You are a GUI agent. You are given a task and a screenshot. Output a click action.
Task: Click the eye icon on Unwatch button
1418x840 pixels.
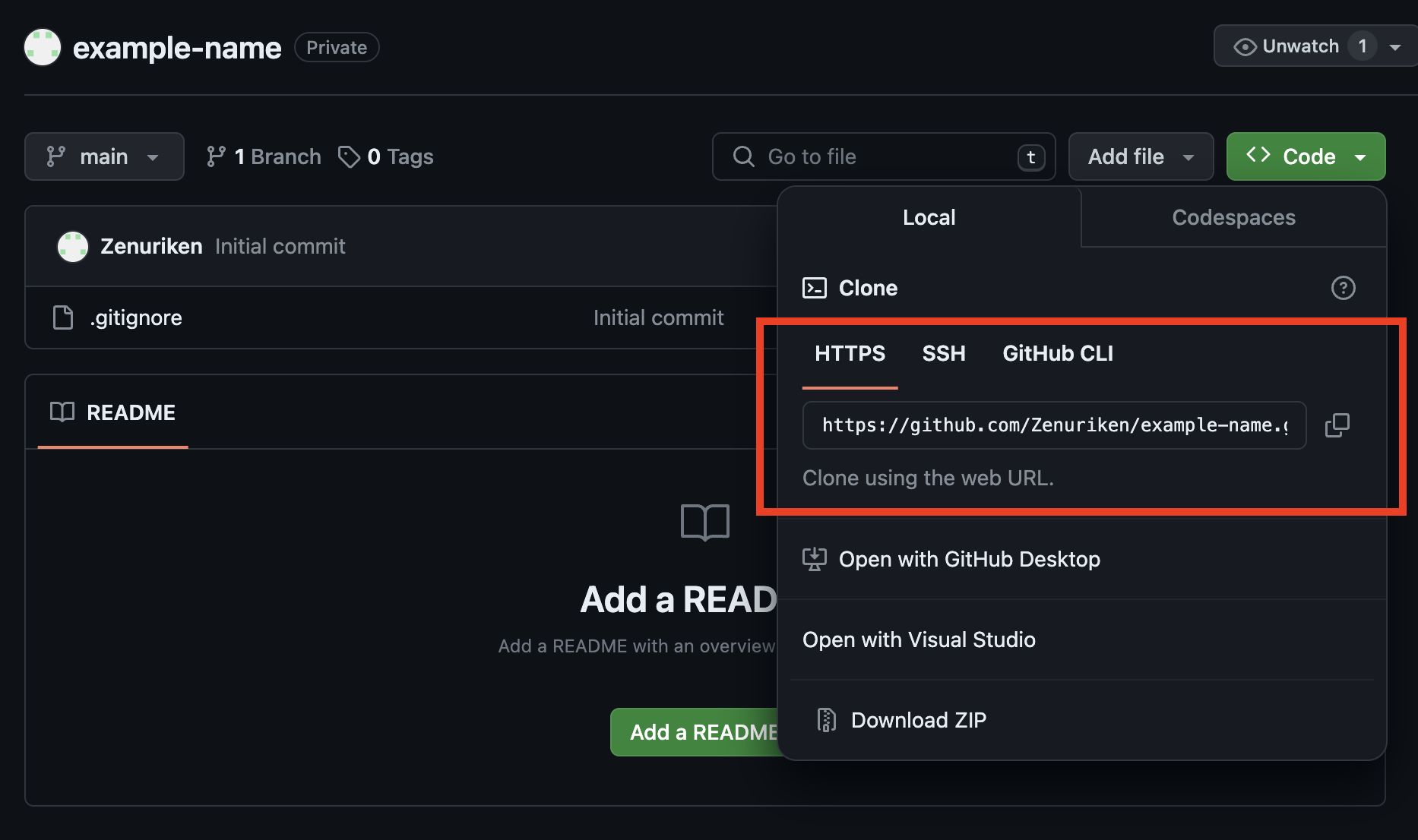tap(1245, 47)
